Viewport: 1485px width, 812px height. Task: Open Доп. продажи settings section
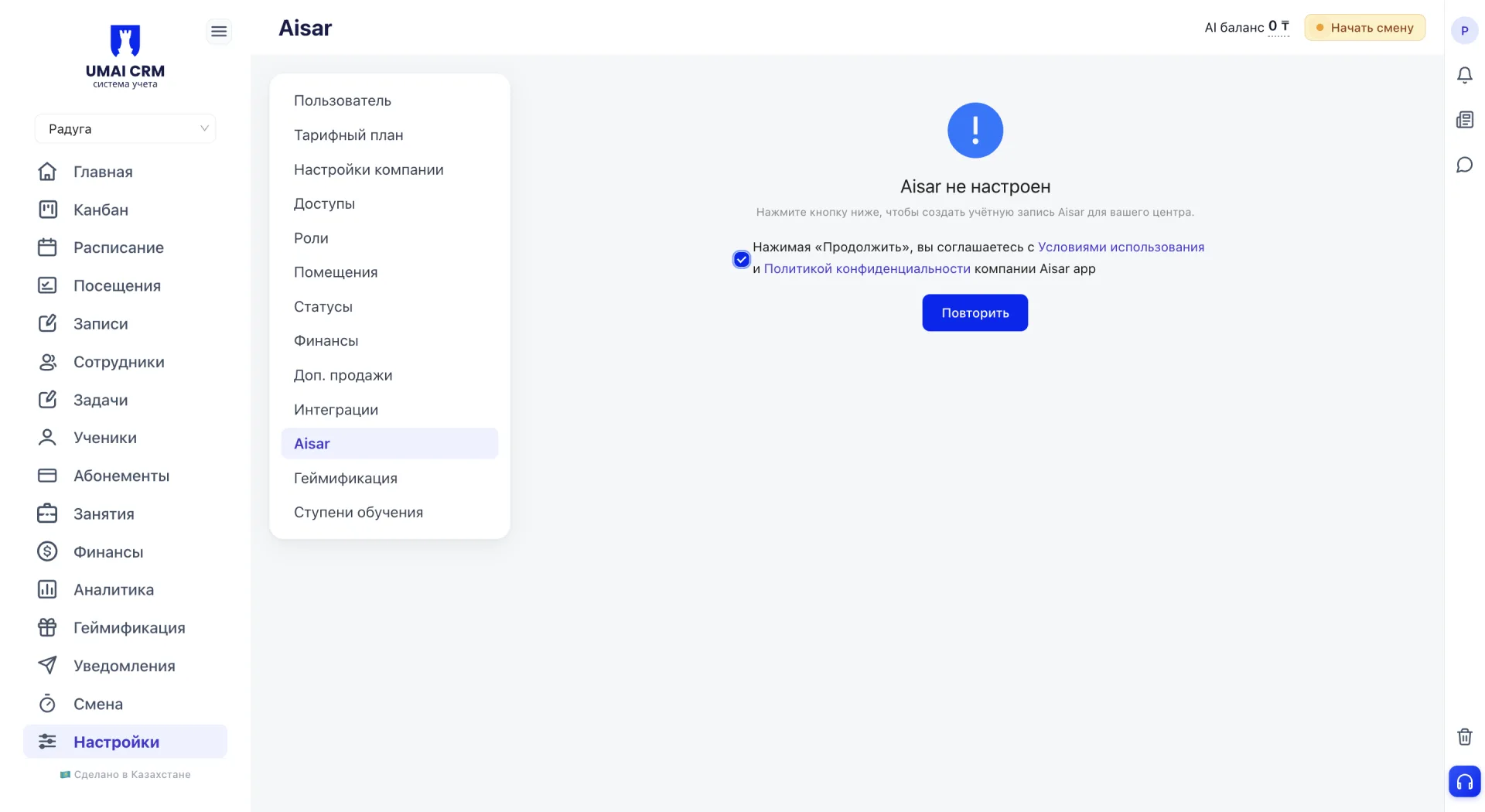point(390,375)
